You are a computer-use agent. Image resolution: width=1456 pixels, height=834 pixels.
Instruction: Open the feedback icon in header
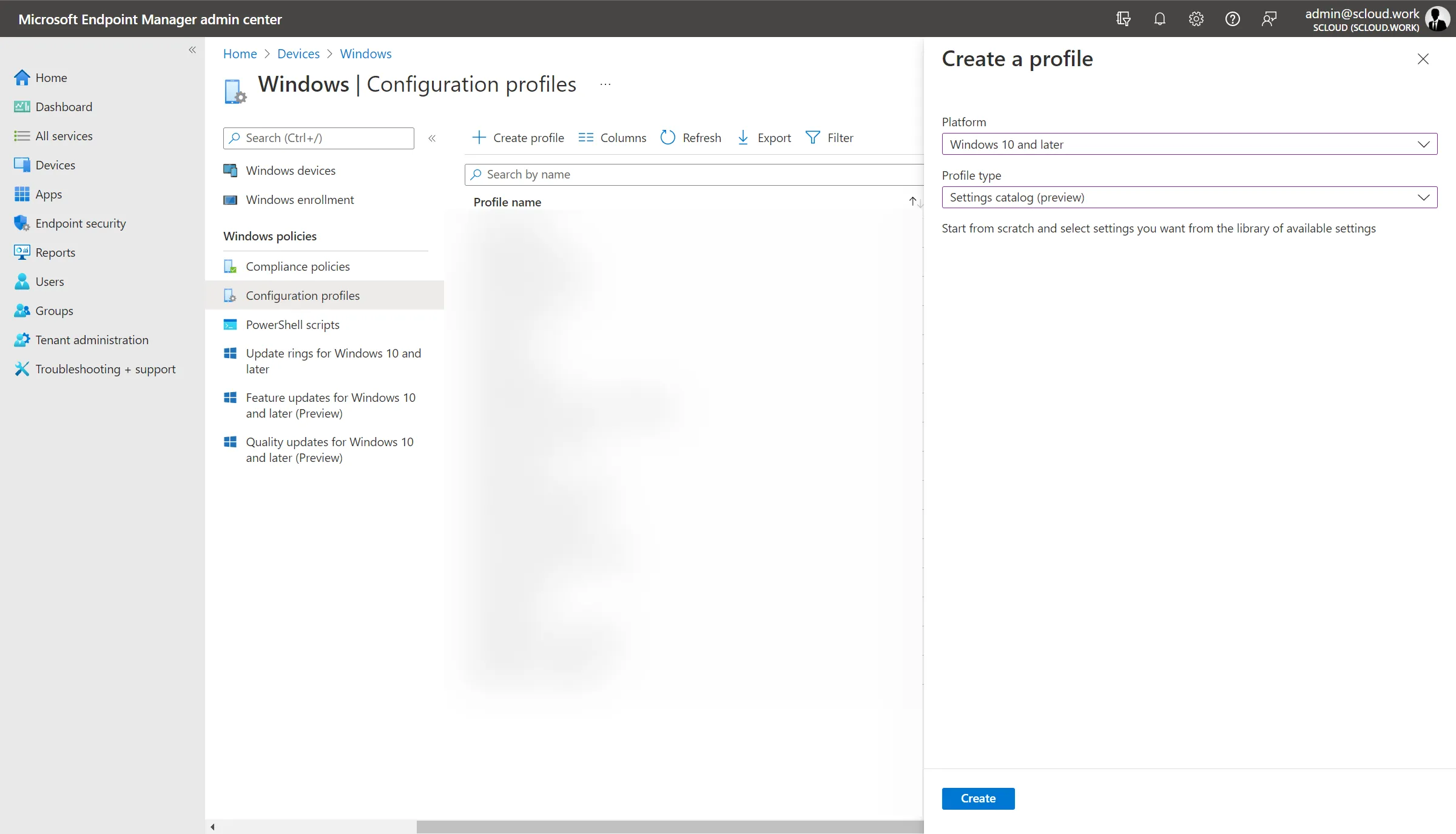1269,19
